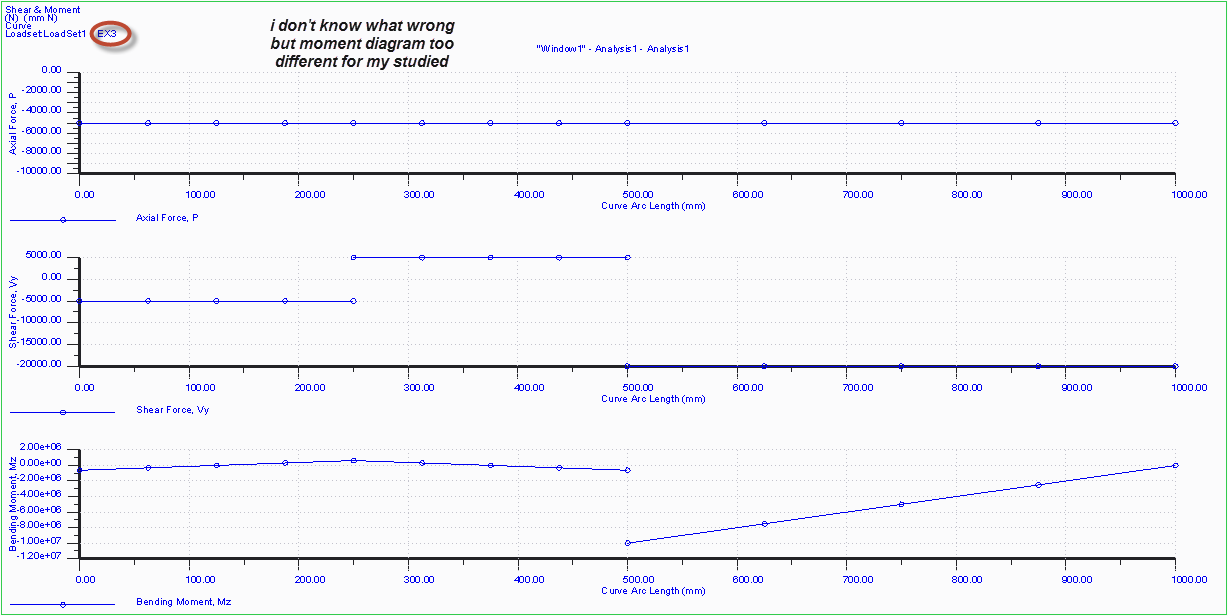The width and height of the screenshot is (1228, 616).
Task: Click the handwritten-style note about the moment diagram
Action: point(360,43)
